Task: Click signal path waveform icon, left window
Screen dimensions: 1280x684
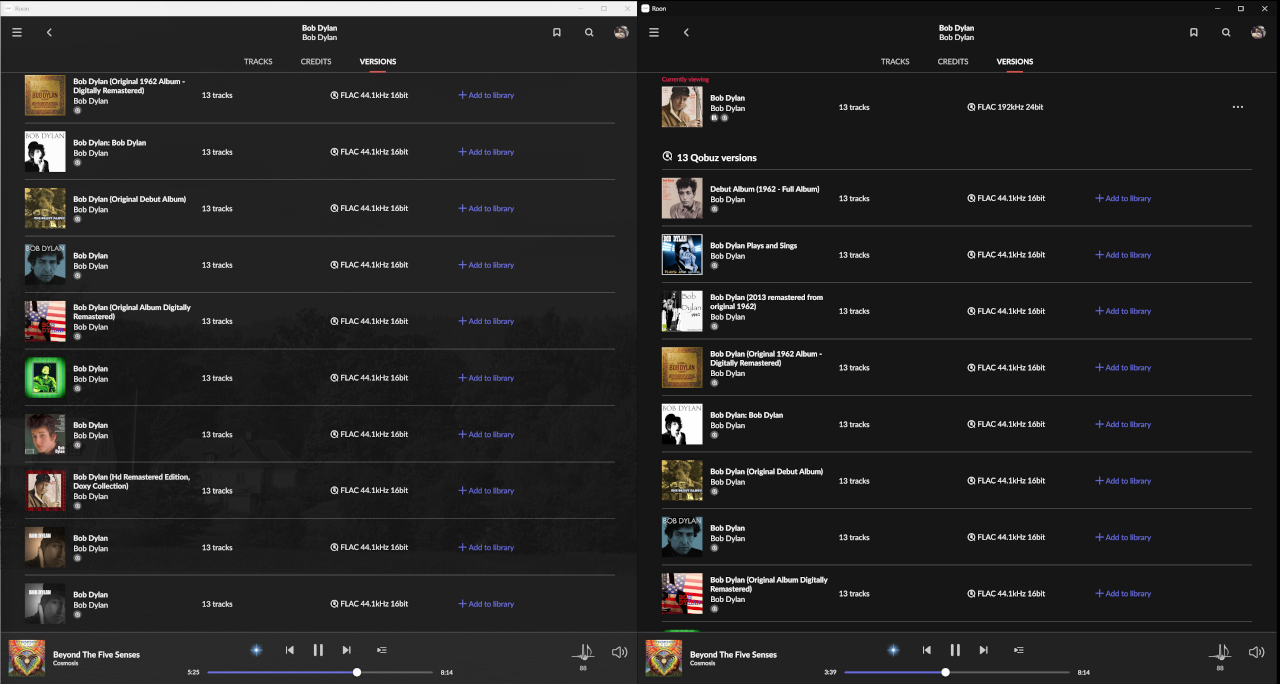Action: (x=583, y=651)
